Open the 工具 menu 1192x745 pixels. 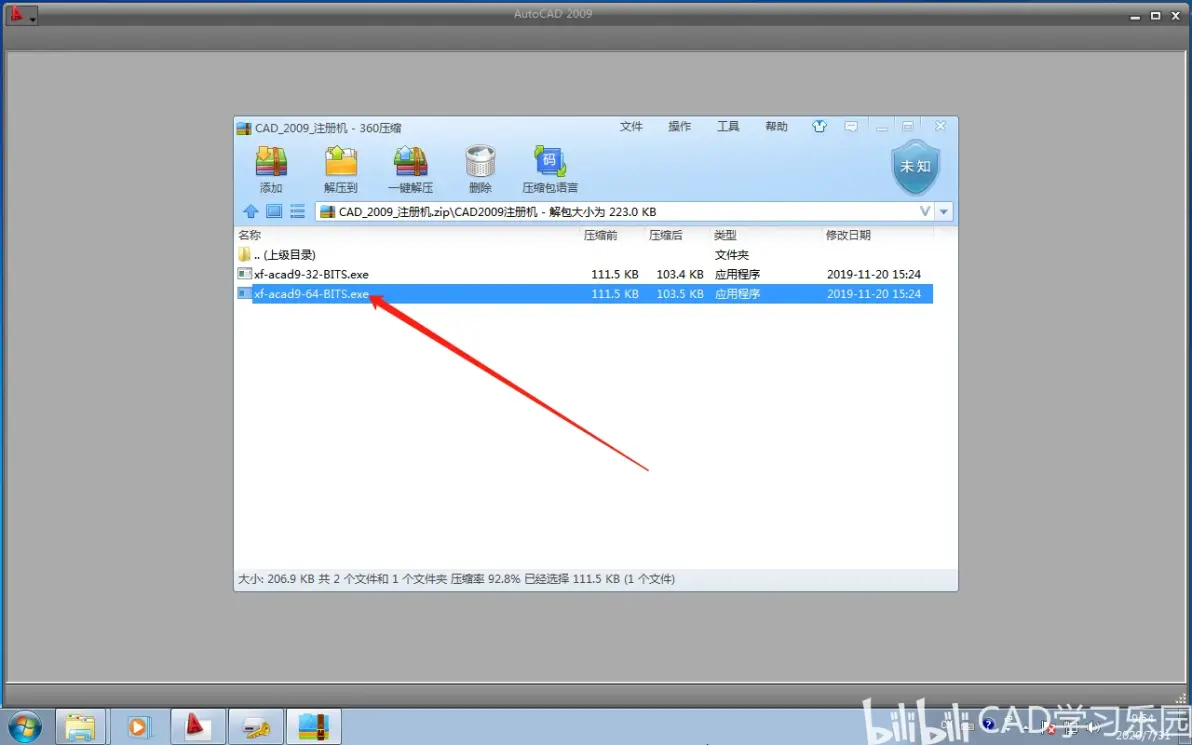click(x=728, y=126)
